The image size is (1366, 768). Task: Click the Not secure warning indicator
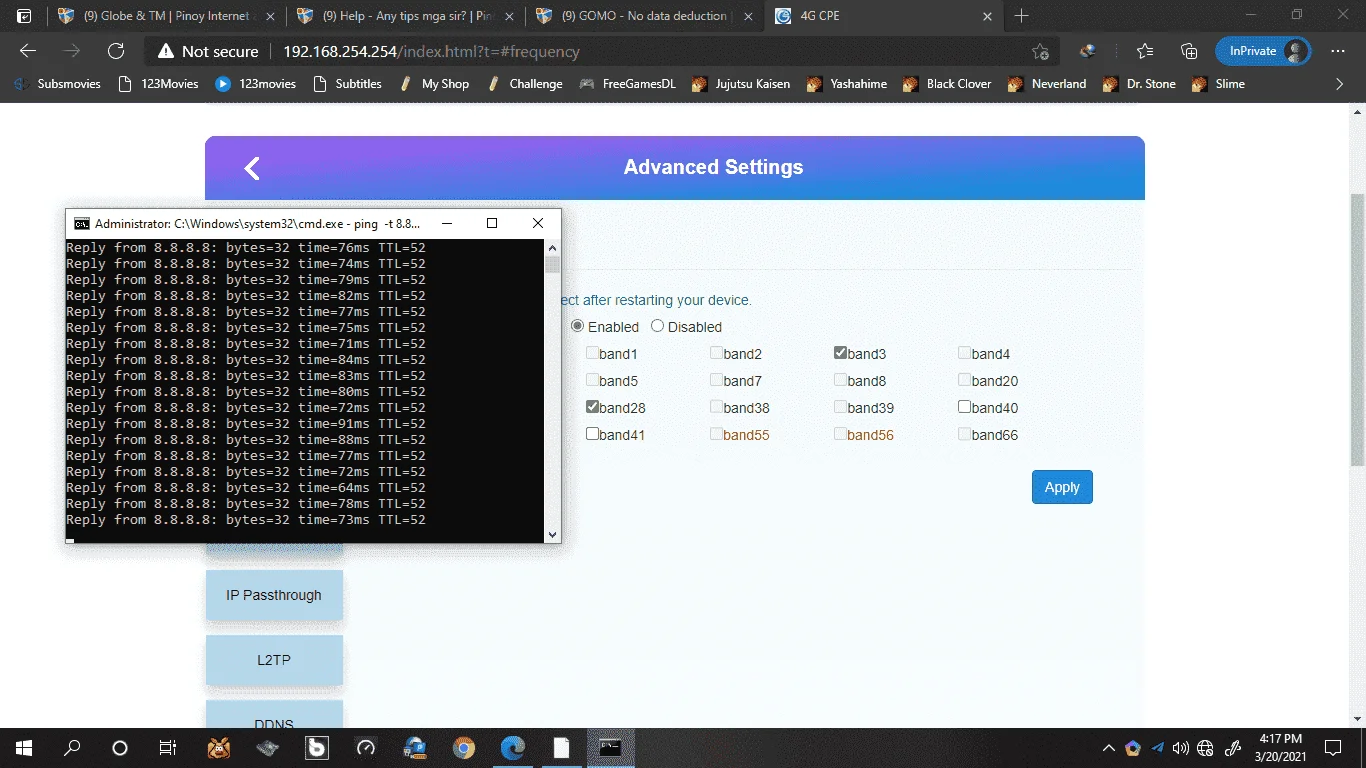pyautogui.click(x=208, y=51)
